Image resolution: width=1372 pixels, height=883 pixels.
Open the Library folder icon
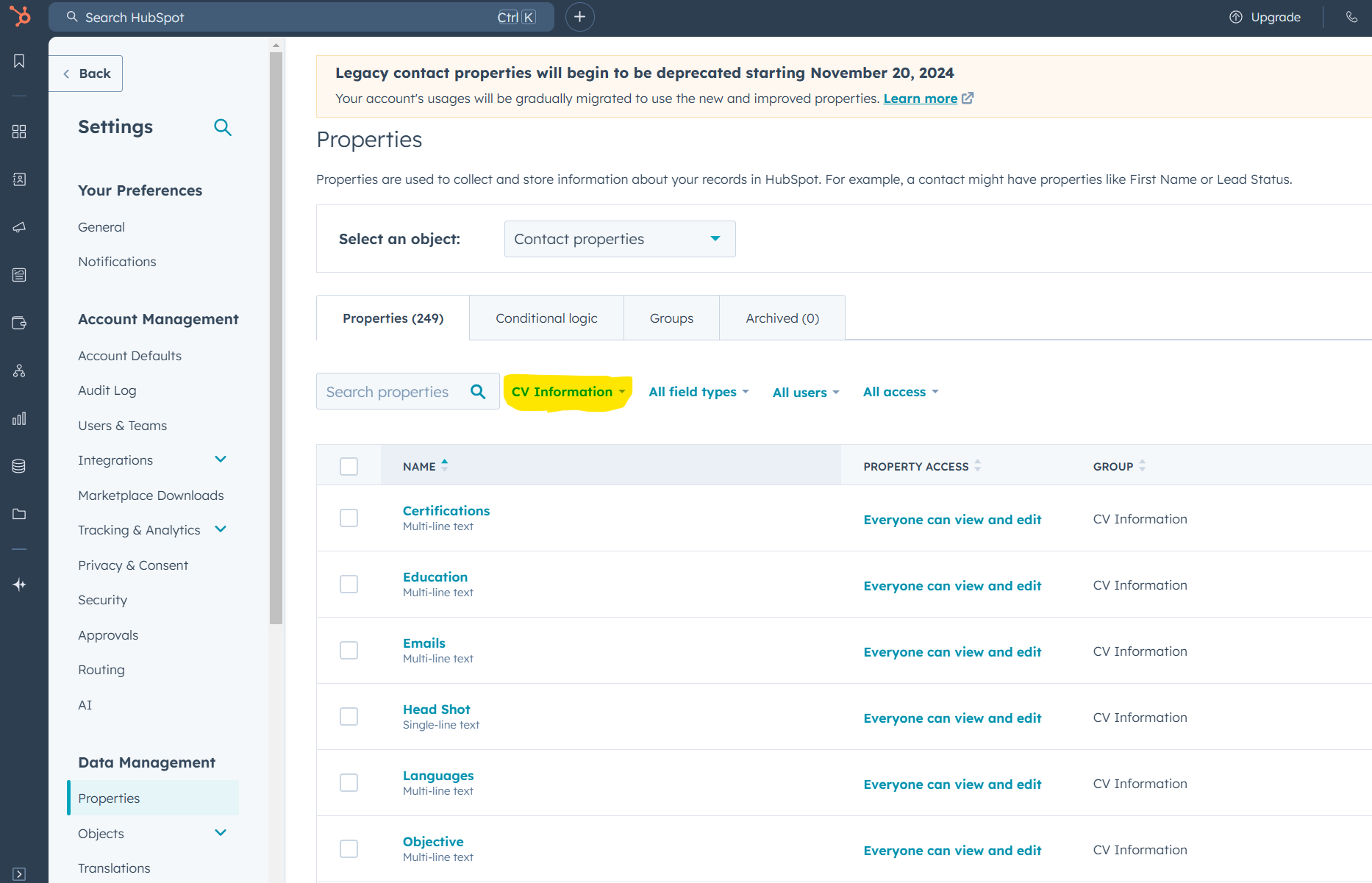point(19,514)
